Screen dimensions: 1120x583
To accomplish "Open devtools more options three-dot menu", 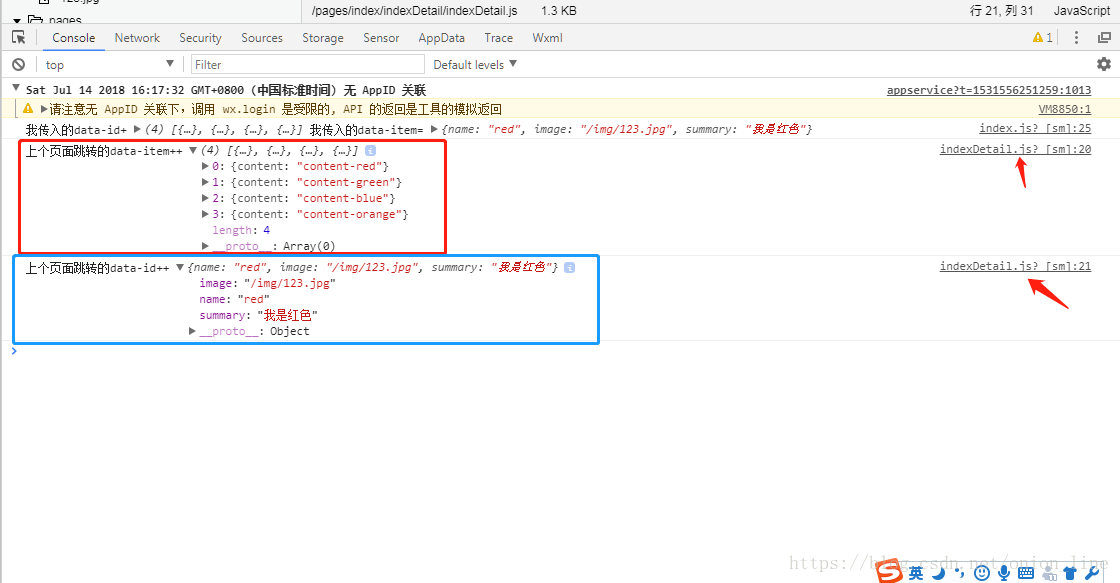I will (x=1076, y=37).
